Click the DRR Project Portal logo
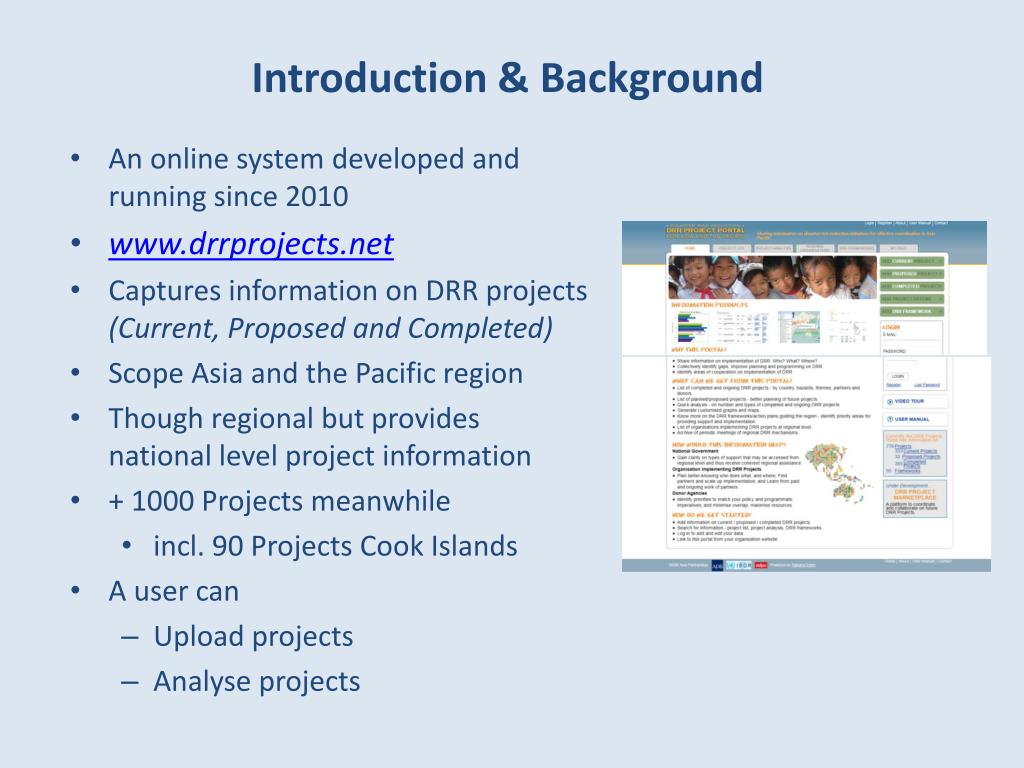Viewport: 1024px width, 768px height. (705, 231)
